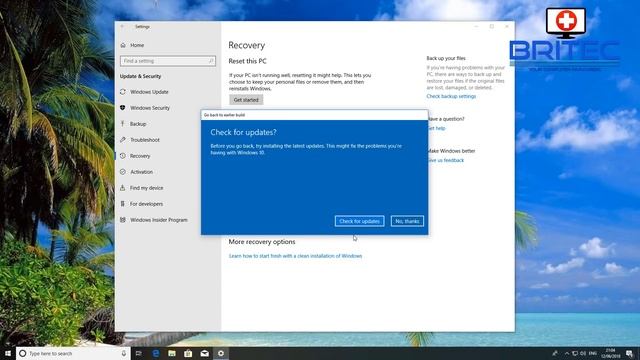Click the Update & Security heading
The width and height of the screenshot is (640, 360).
pos(140,76)
